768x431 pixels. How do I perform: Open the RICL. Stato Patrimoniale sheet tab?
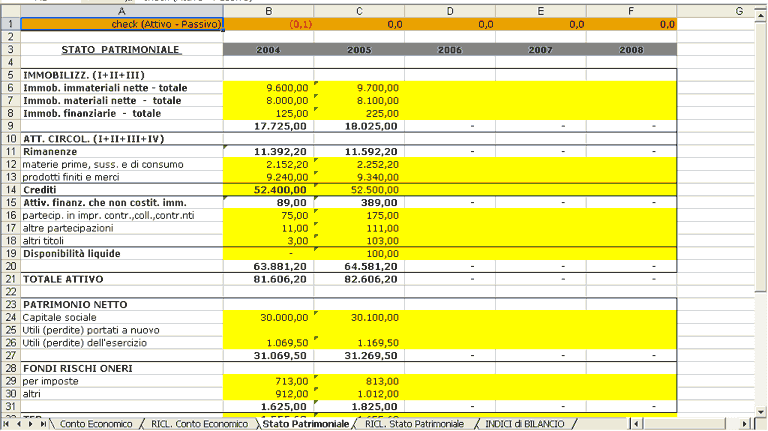[x=414, y=424]
